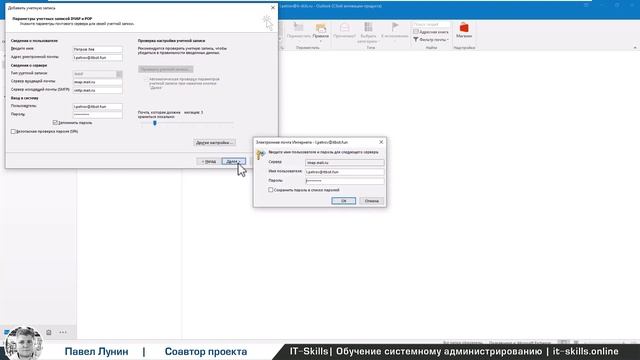This screenshot has height=360, width=640.
Task: Confirm password dialog with OK
Action: tap(343, 201)
